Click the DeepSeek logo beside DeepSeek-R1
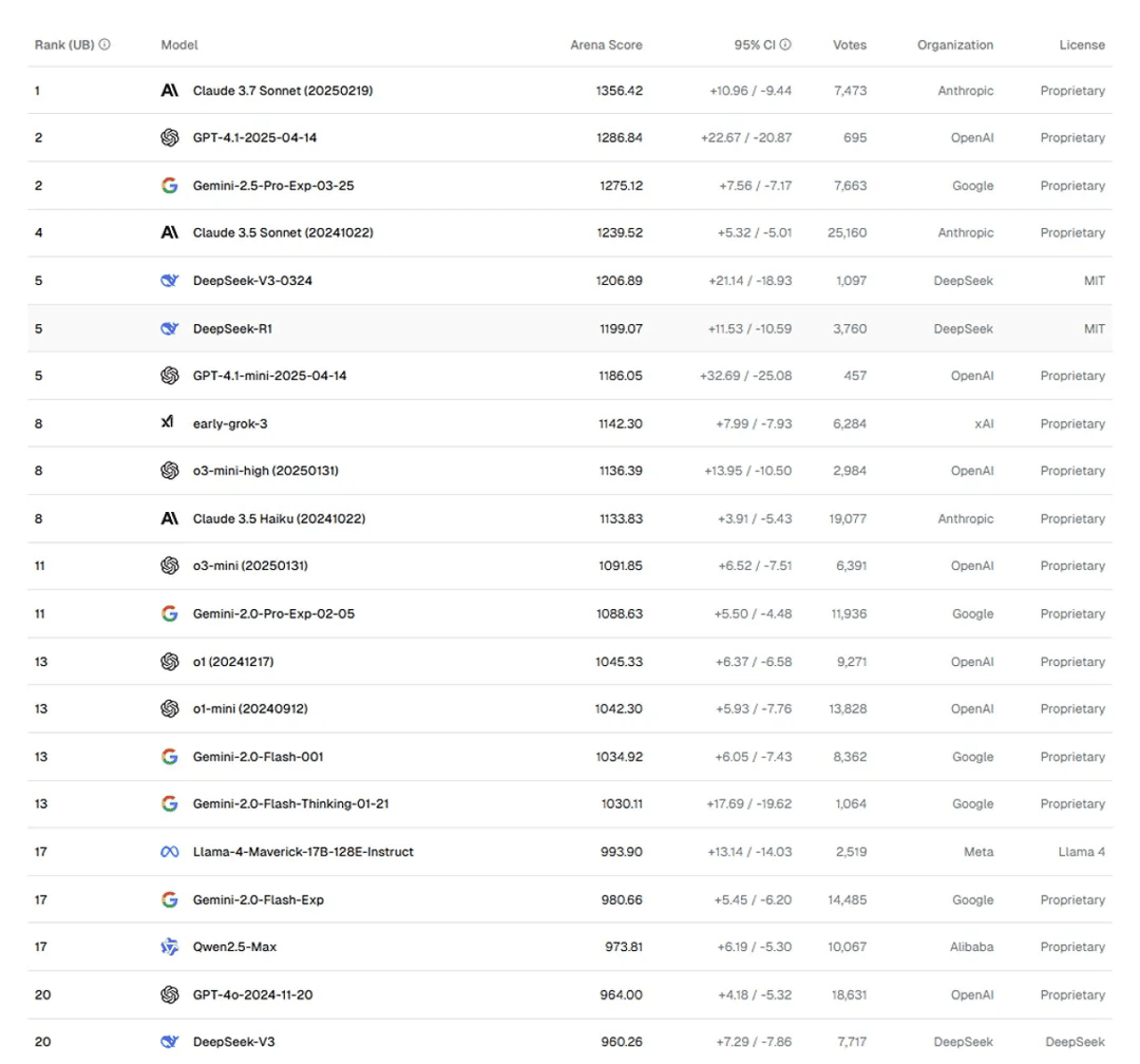Image resolution: width=1140 pixels, height=1064 pixels. pos(169,329)
